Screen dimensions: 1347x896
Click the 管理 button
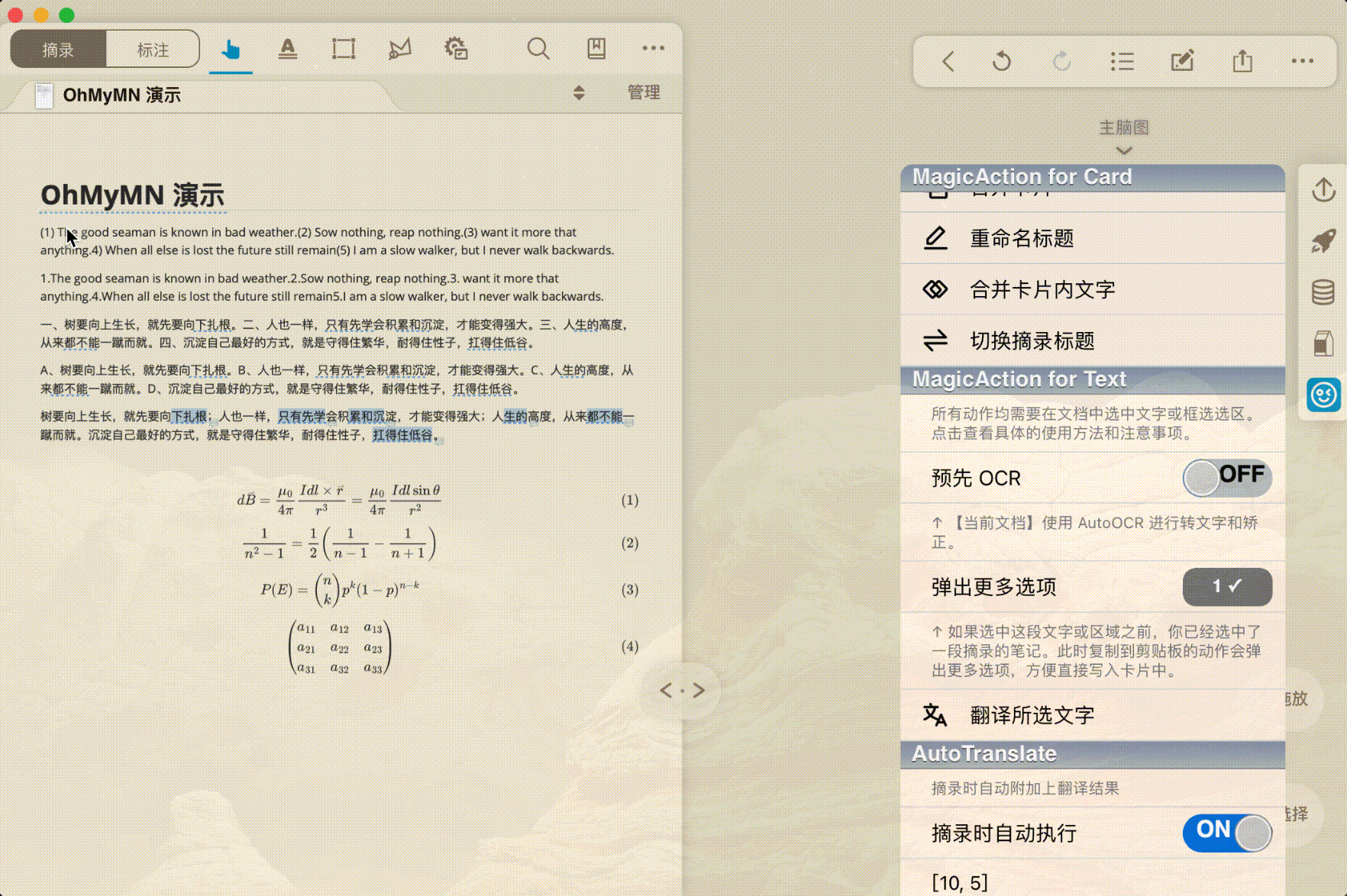click(x=644, y=92)
